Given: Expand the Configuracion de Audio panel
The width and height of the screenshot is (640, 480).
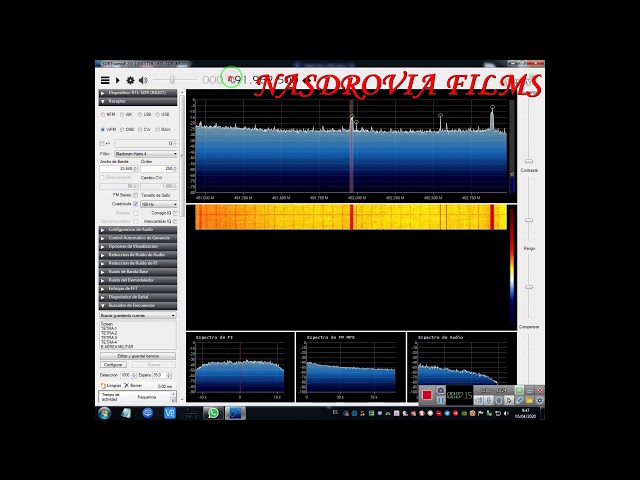Looking at the screenshot, I should (138, 230).
